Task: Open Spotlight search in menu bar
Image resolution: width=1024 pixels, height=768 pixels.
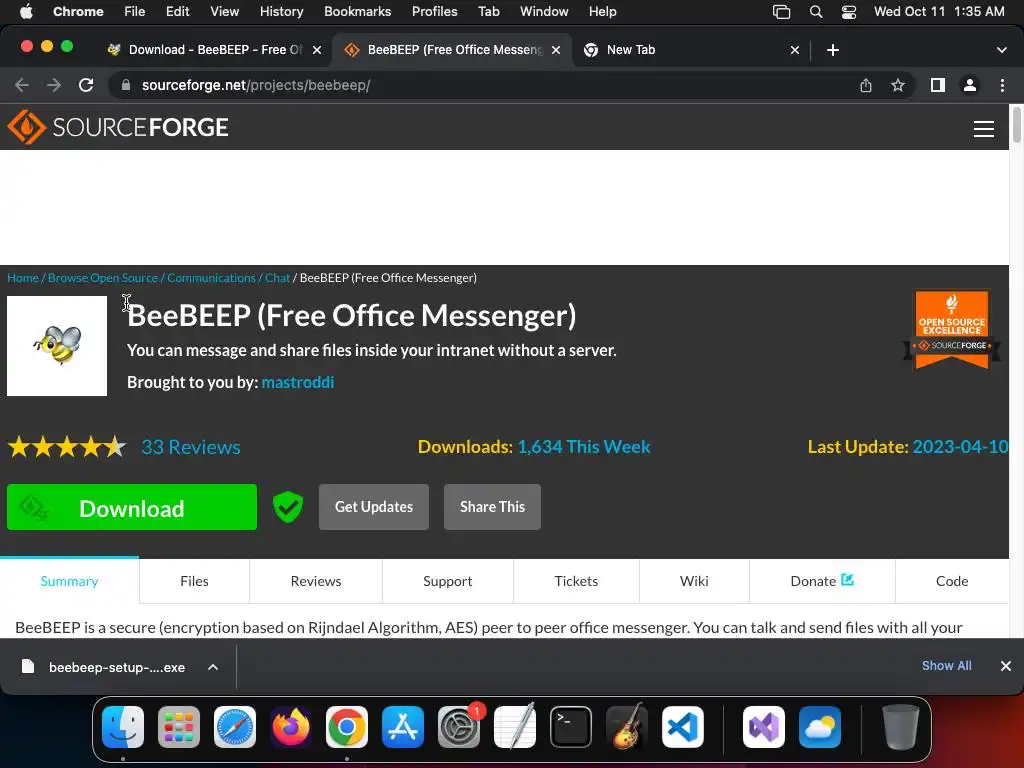Action: coord(816,11)
